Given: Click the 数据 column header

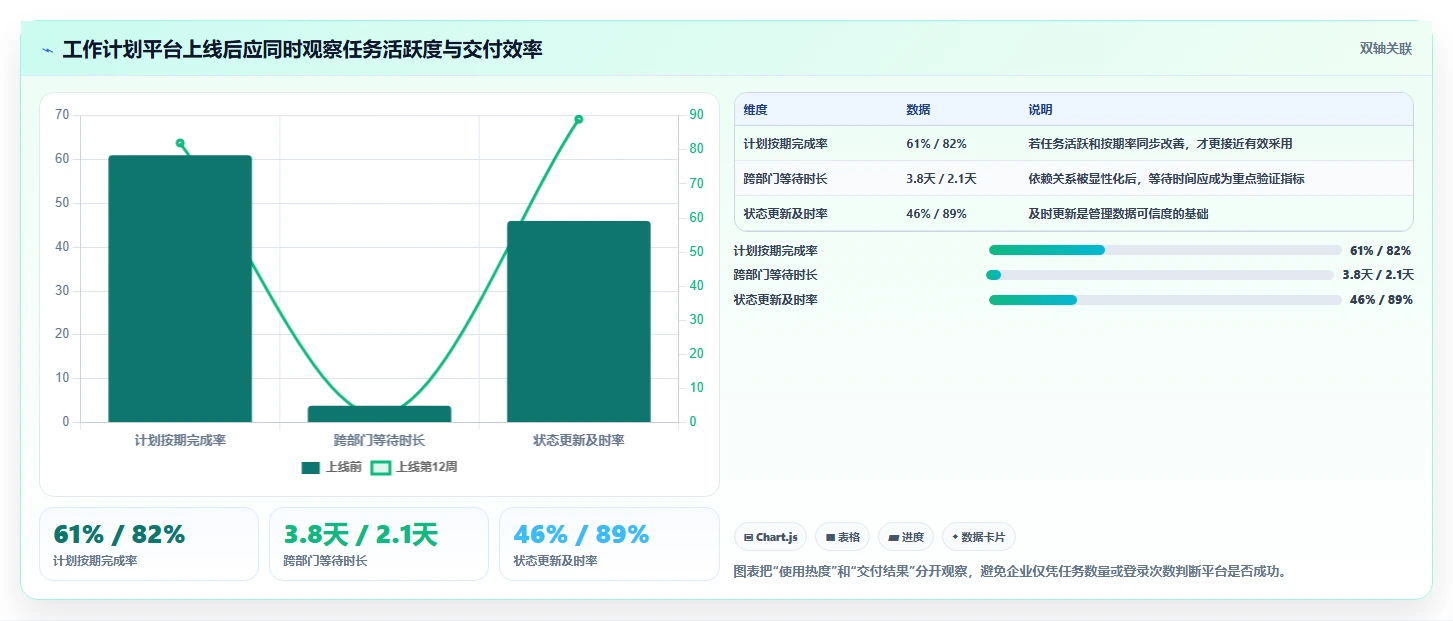Looking at the screenshot, I should point(918,110).
